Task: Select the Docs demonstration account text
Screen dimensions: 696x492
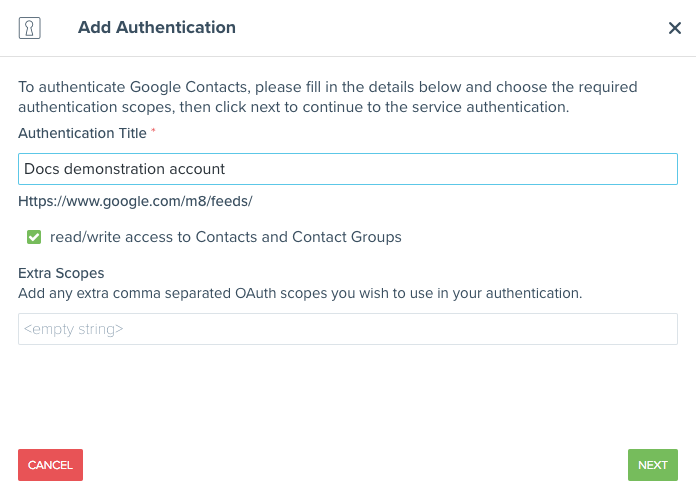Action: 125,169
